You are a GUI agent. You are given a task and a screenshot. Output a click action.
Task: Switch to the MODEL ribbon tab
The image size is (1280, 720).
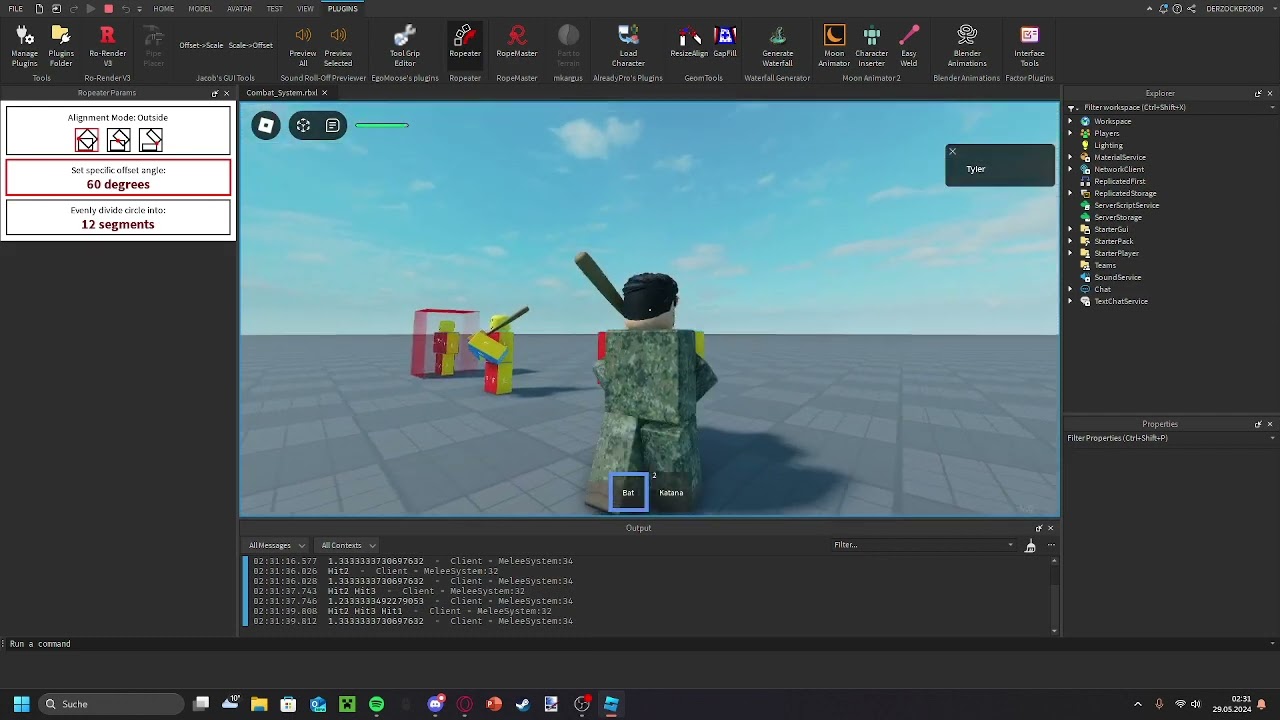[200, 9]
